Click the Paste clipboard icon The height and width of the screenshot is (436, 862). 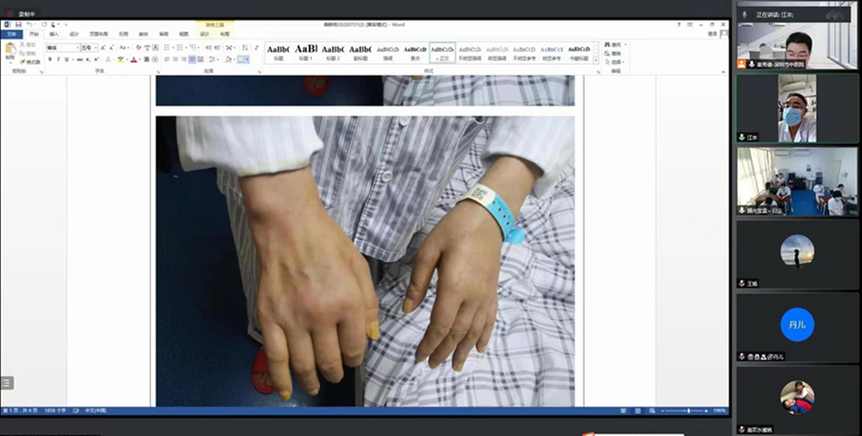10,50
